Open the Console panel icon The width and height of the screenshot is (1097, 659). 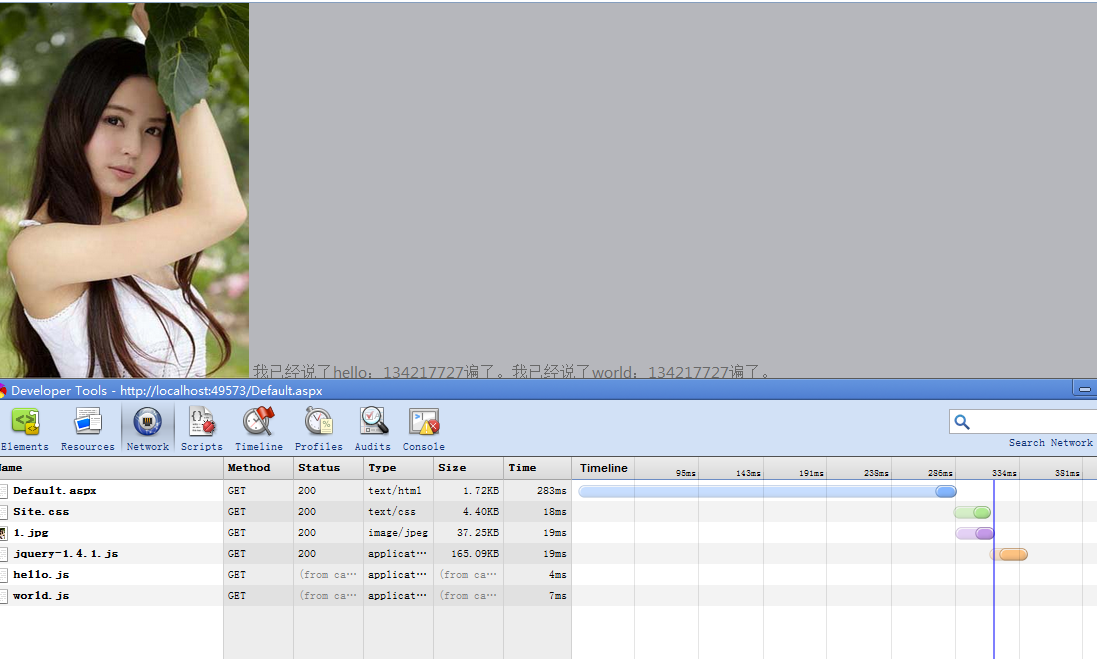click(x=424, y=423)
